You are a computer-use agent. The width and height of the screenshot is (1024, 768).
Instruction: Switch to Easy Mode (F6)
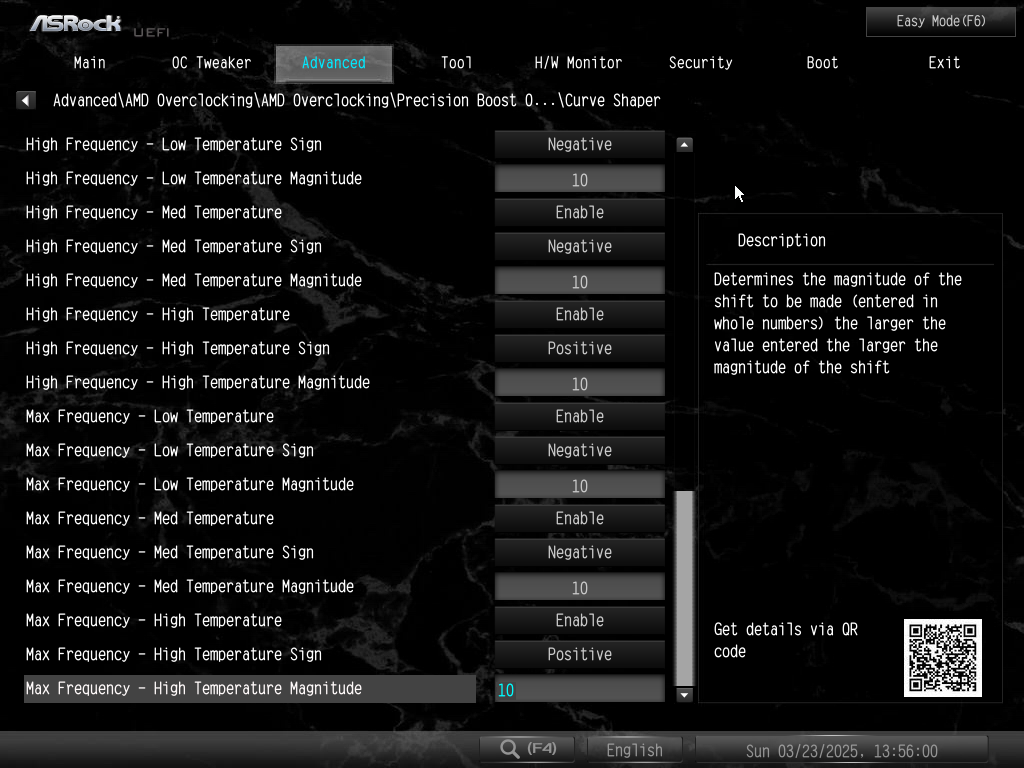coord(940,22)
